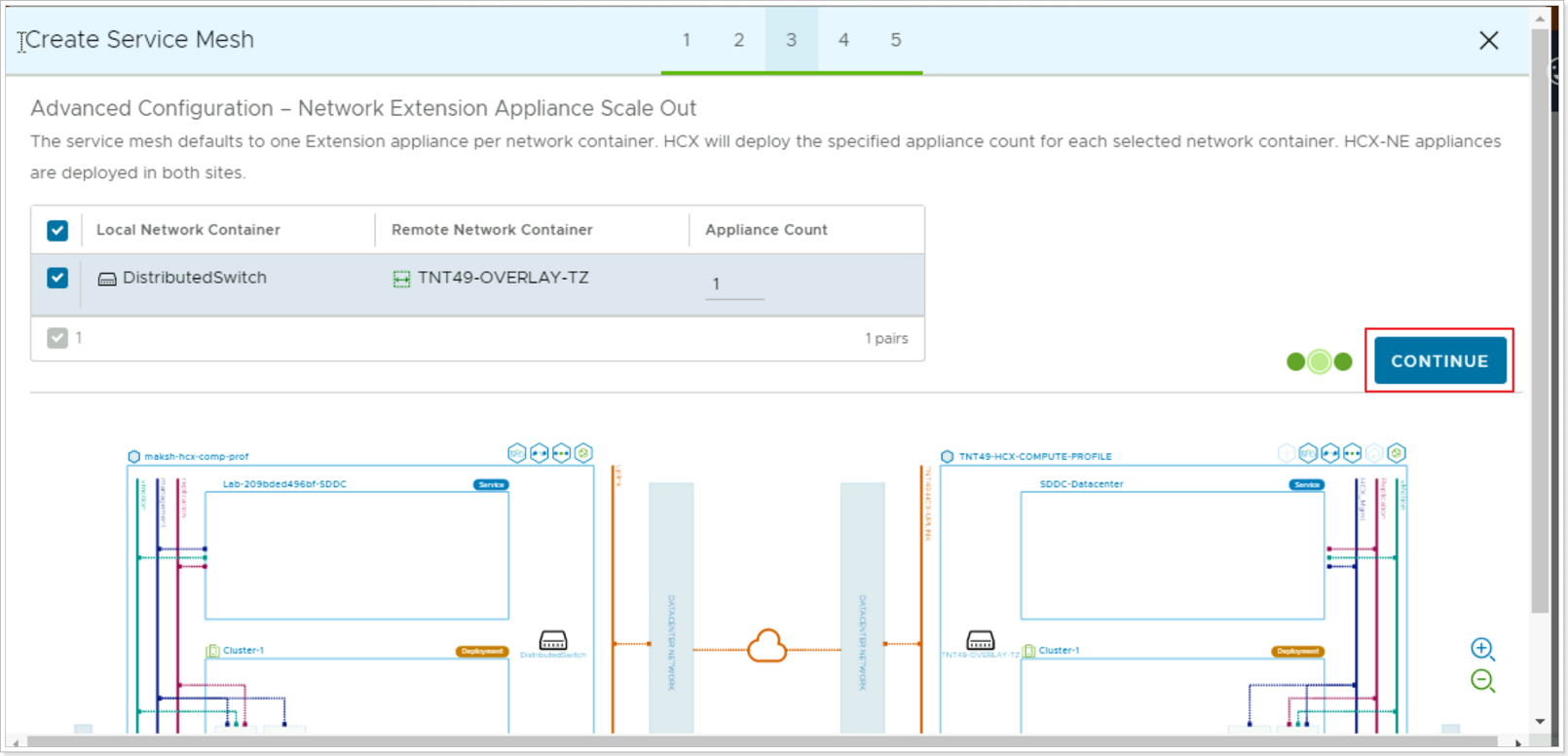1568x756 pixels.
Task: Click the scroll down arrow
Action: [x=1540, y=722]
